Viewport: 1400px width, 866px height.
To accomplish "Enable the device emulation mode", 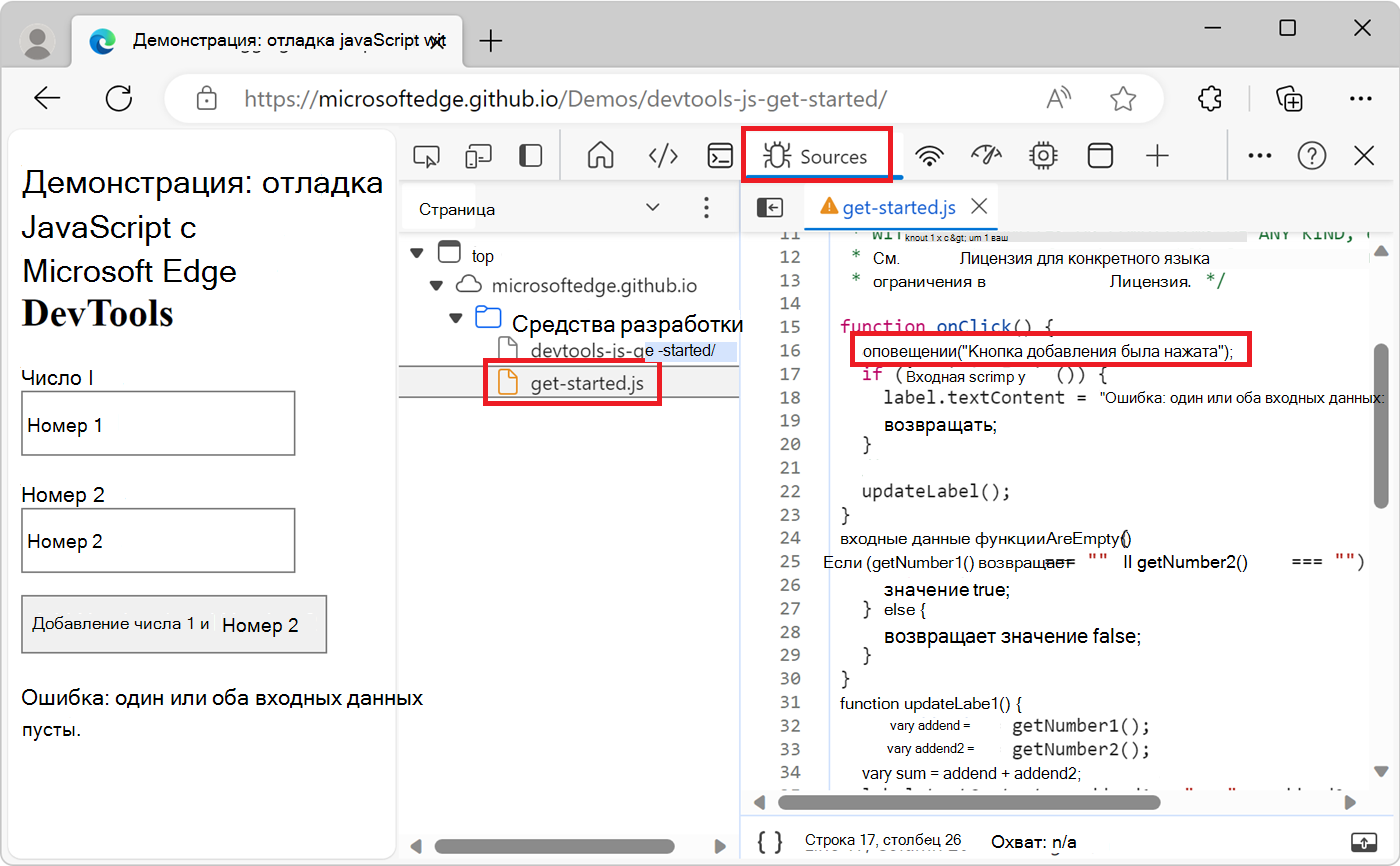I will tap(478, 155).
